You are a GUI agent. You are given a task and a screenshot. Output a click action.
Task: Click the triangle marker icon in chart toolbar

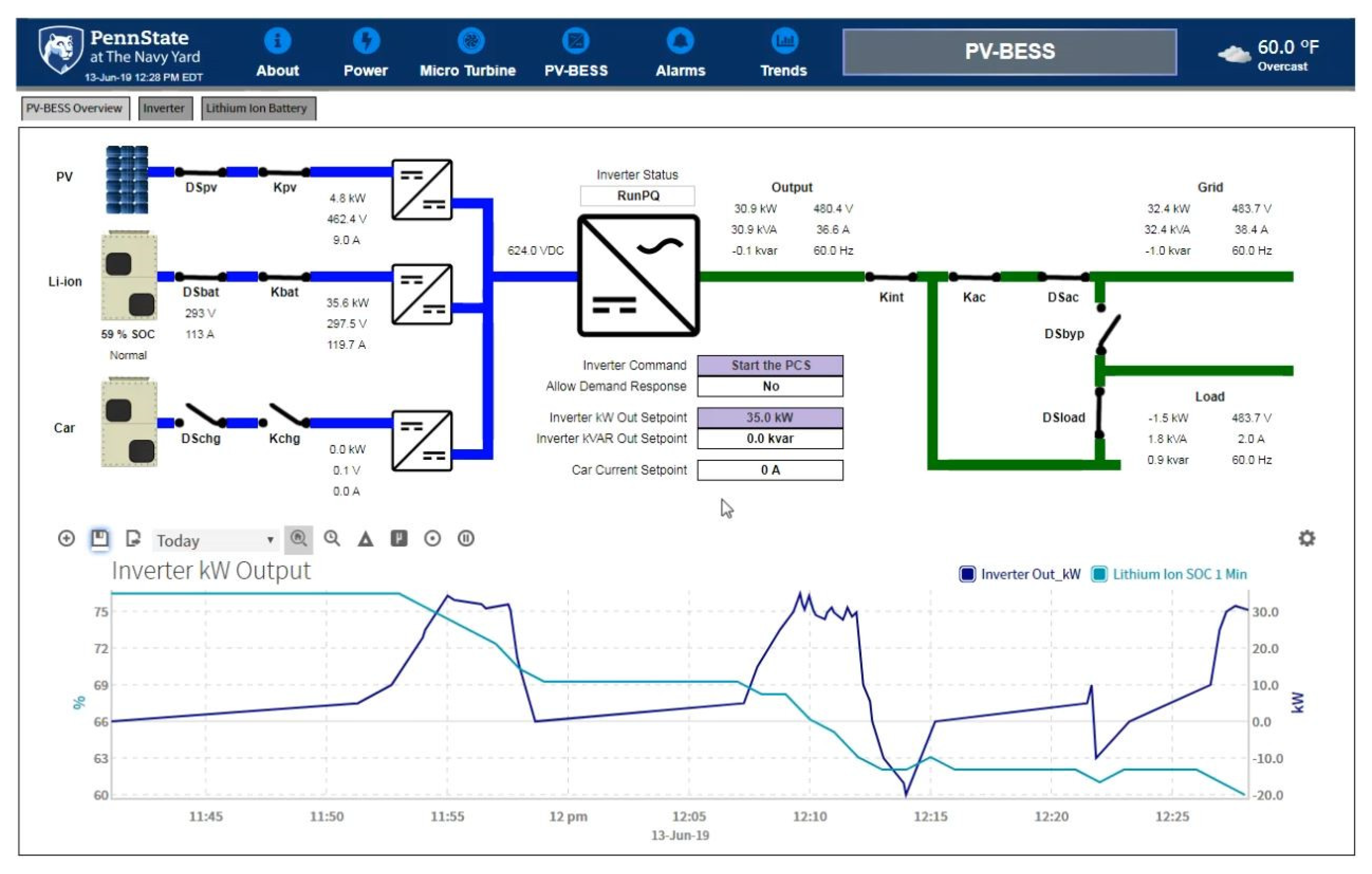366,539
